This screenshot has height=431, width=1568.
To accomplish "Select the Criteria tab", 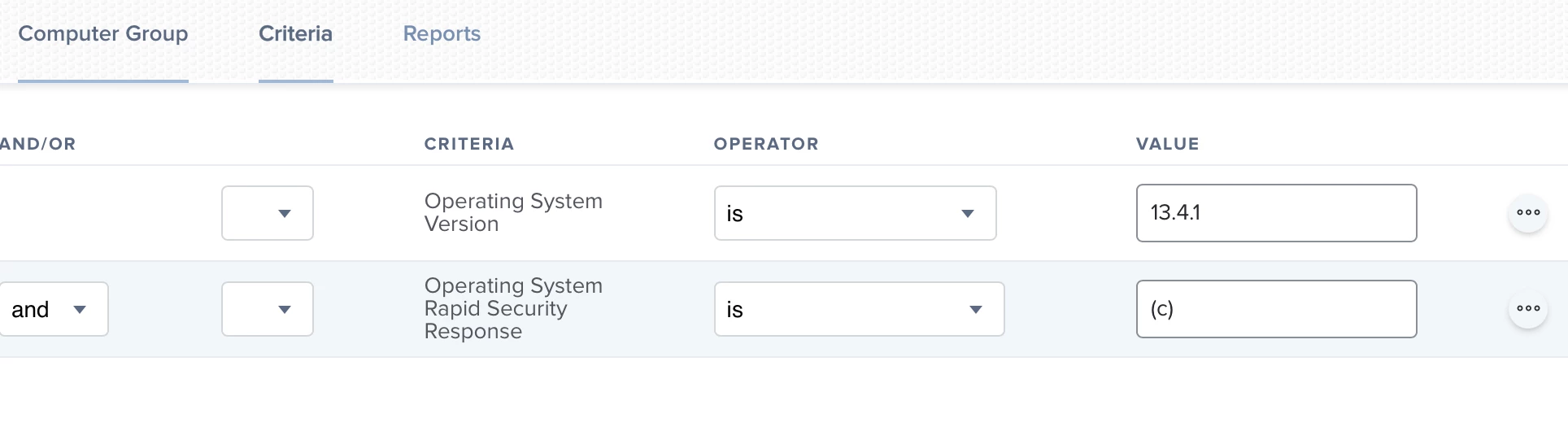I will [296, 34].
